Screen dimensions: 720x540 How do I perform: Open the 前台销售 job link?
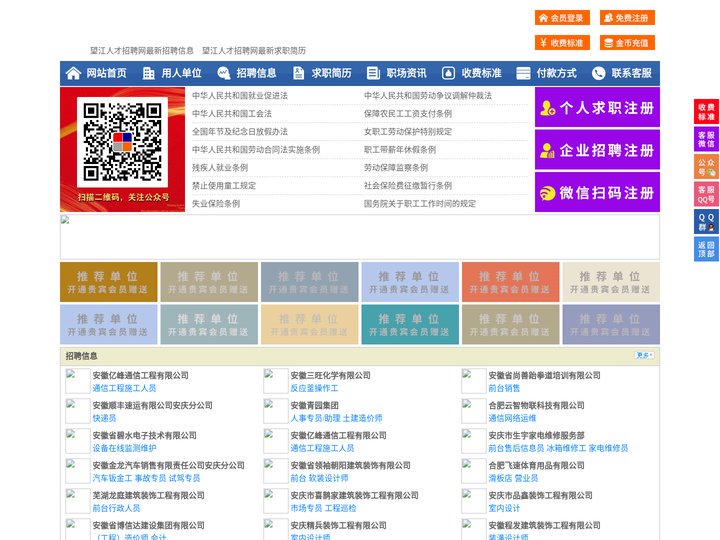tap(504, 388)
